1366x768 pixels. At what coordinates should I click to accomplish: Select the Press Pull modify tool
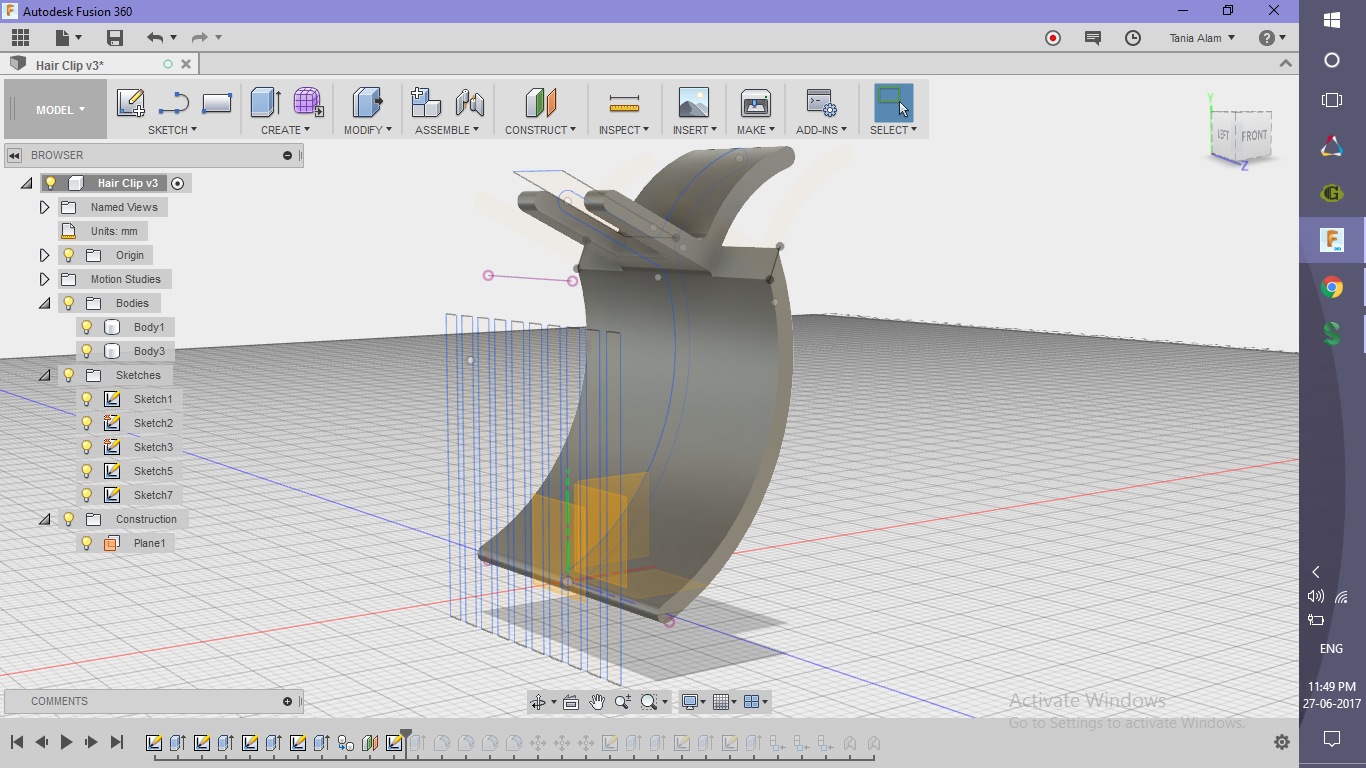(x=367, y=102)
